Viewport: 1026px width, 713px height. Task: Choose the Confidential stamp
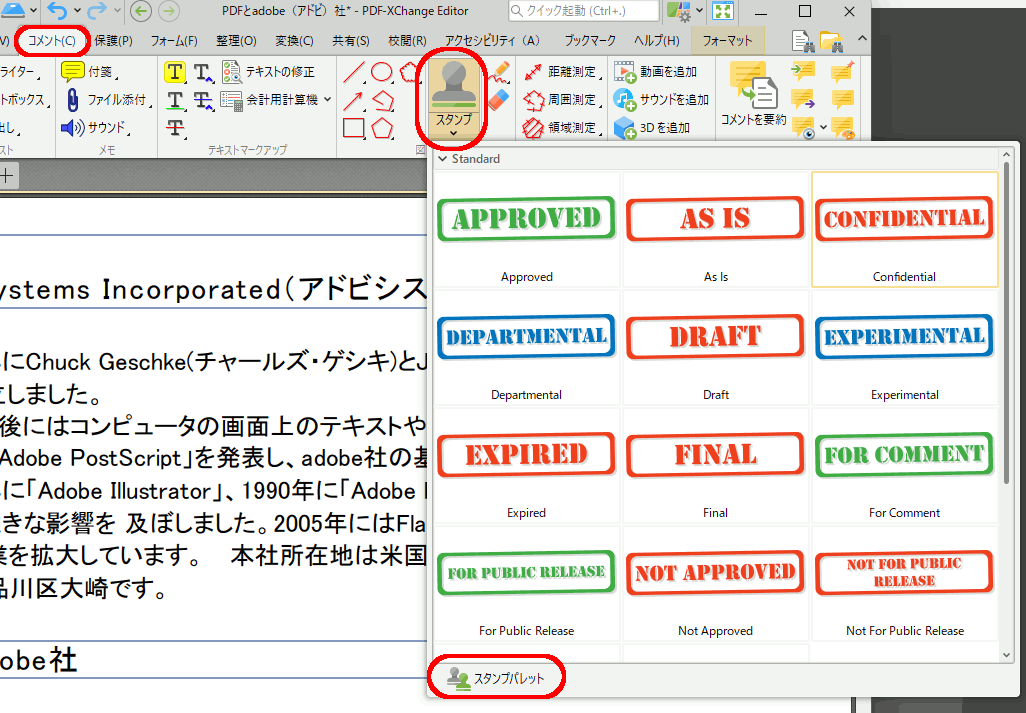point(904,229)
